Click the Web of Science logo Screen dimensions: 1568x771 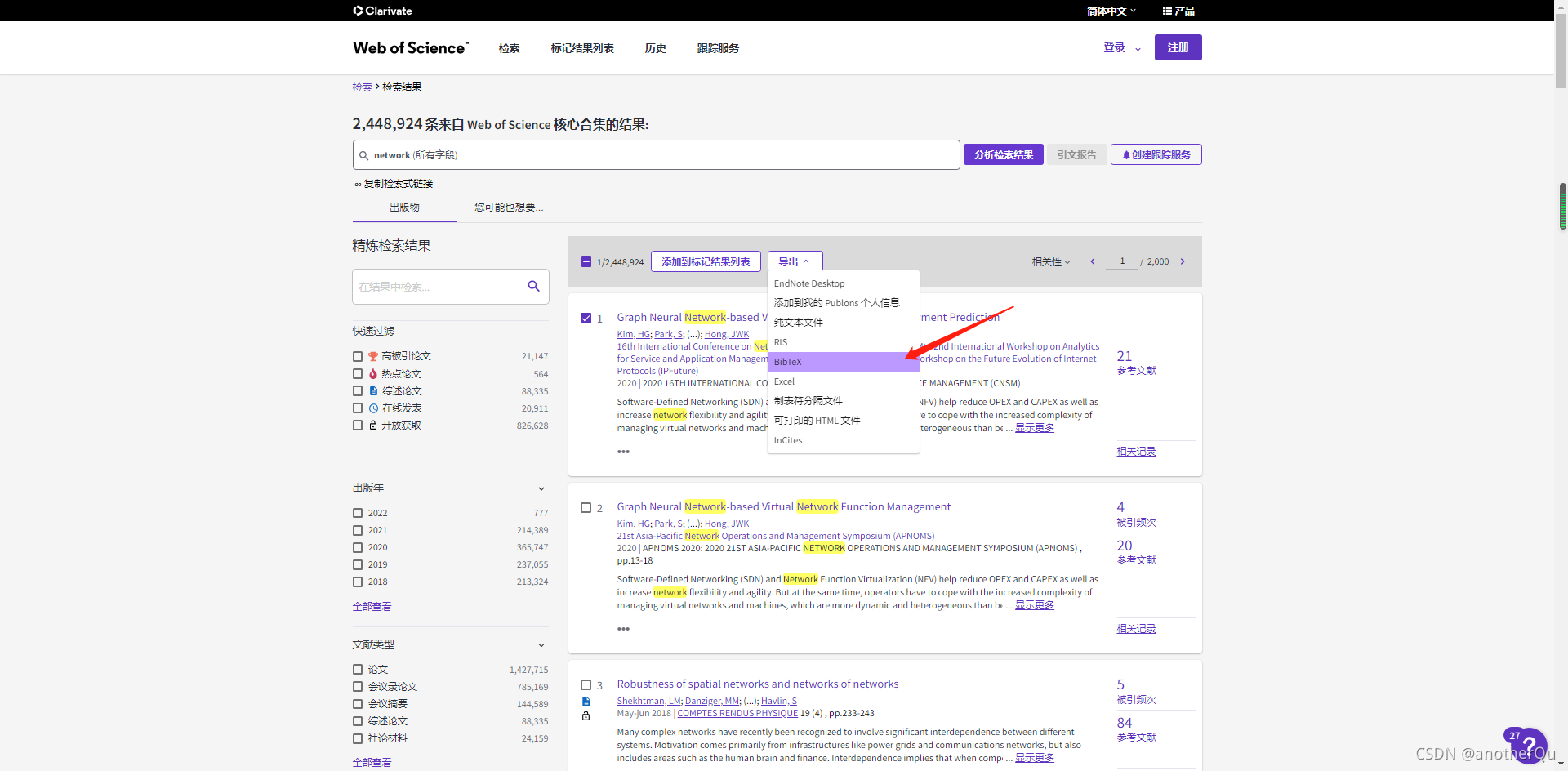[x=411, y=47]
